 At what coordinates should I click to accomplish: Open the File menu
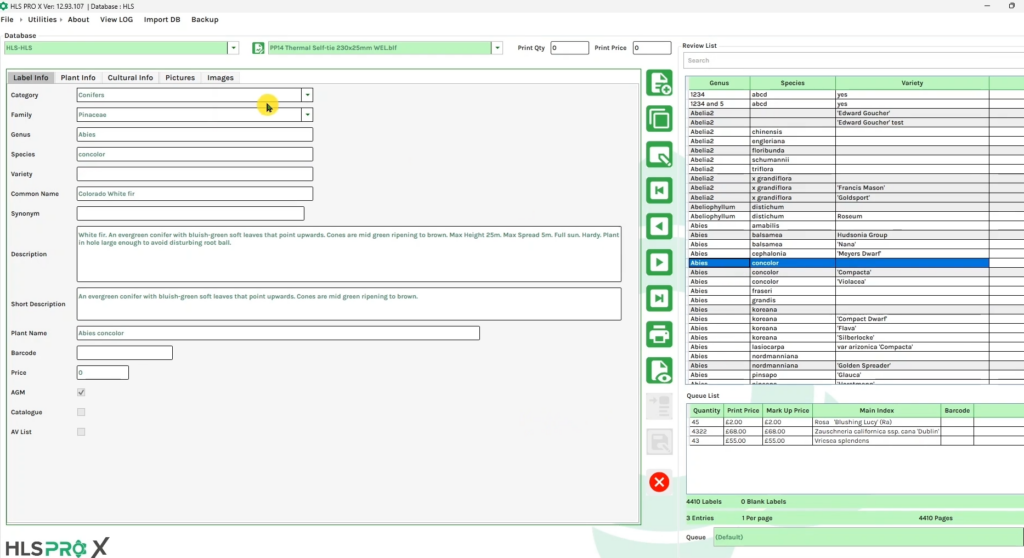click(x=7, y=20)
